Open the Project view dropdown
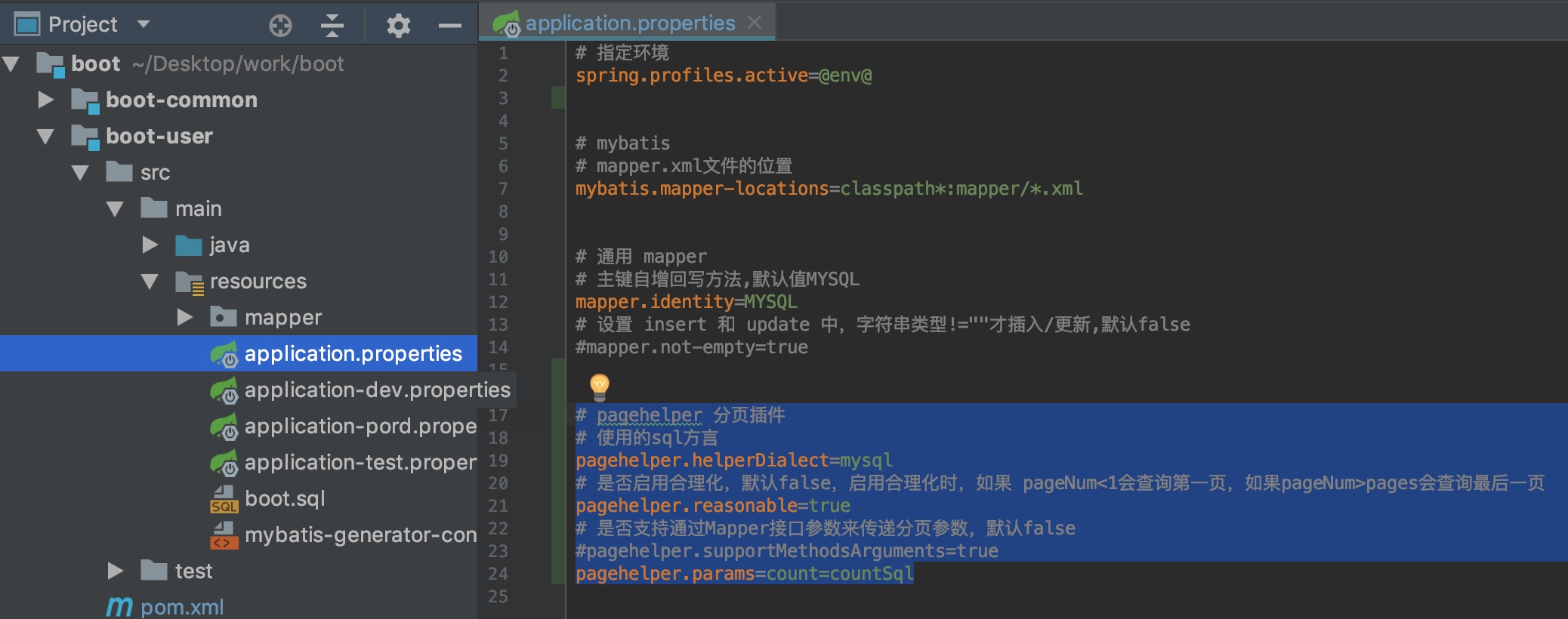This screenshot has height=619, width=1568. click(x=144, y=23)
